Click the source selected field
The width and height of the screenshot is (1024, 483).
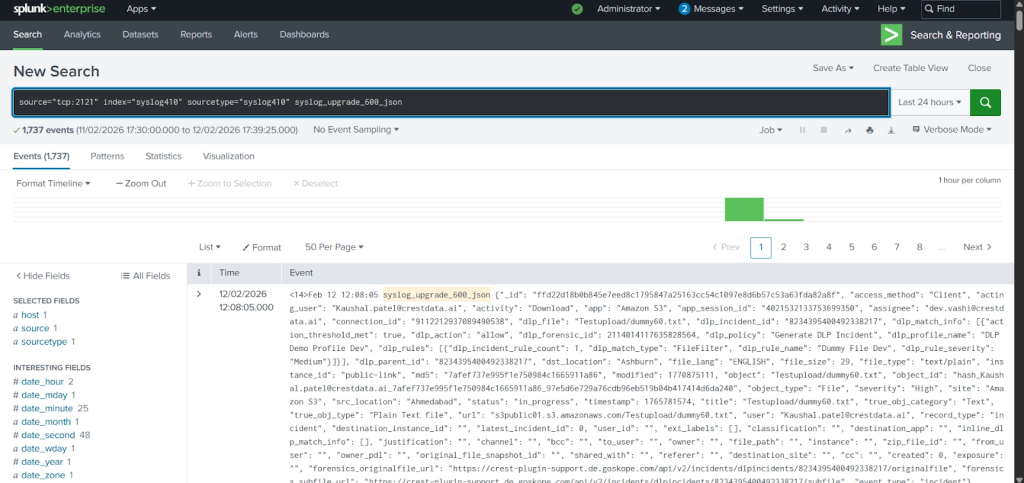coord(35,328)
